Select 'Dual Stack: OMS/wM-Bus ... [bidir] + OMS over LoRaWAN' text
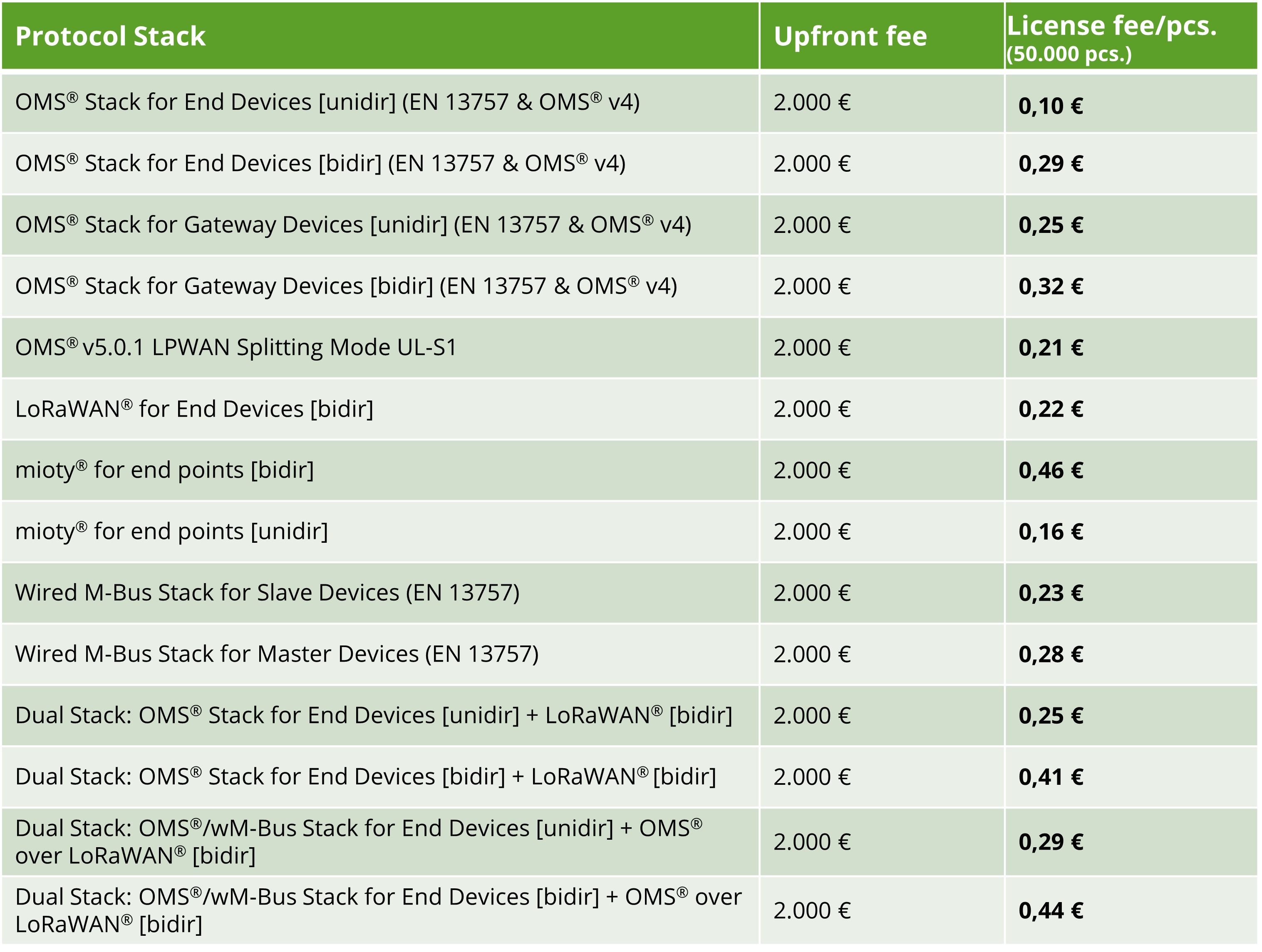Screen dimensions: 1262x952 [378, 910]
